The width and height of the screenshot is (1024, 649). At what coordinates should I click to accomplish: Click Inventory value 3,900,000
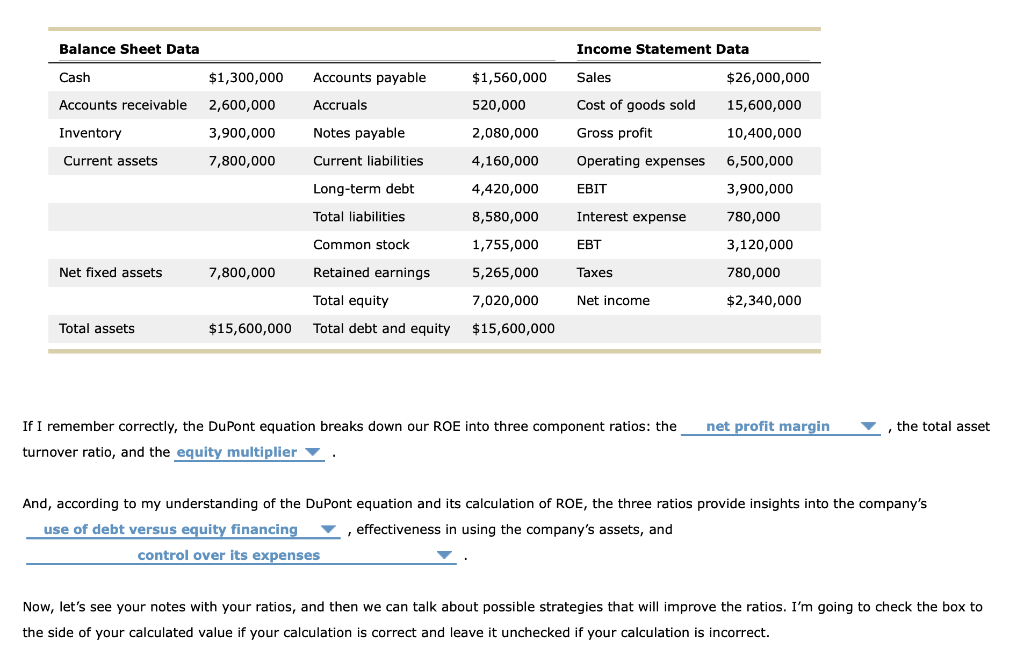[x=242, y=133]
